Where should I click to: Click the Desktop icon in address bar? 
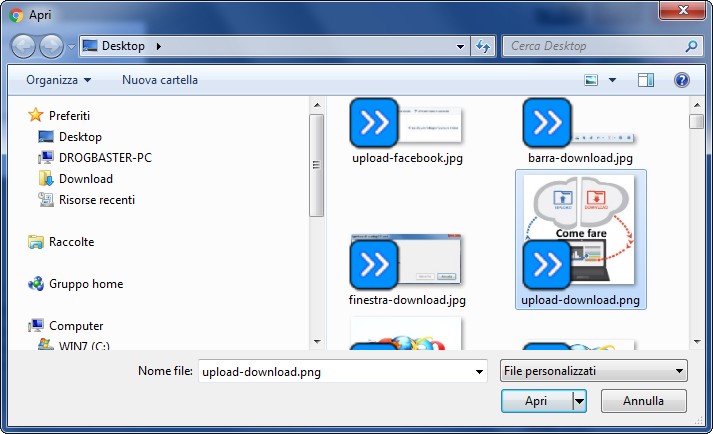(90, 45)
